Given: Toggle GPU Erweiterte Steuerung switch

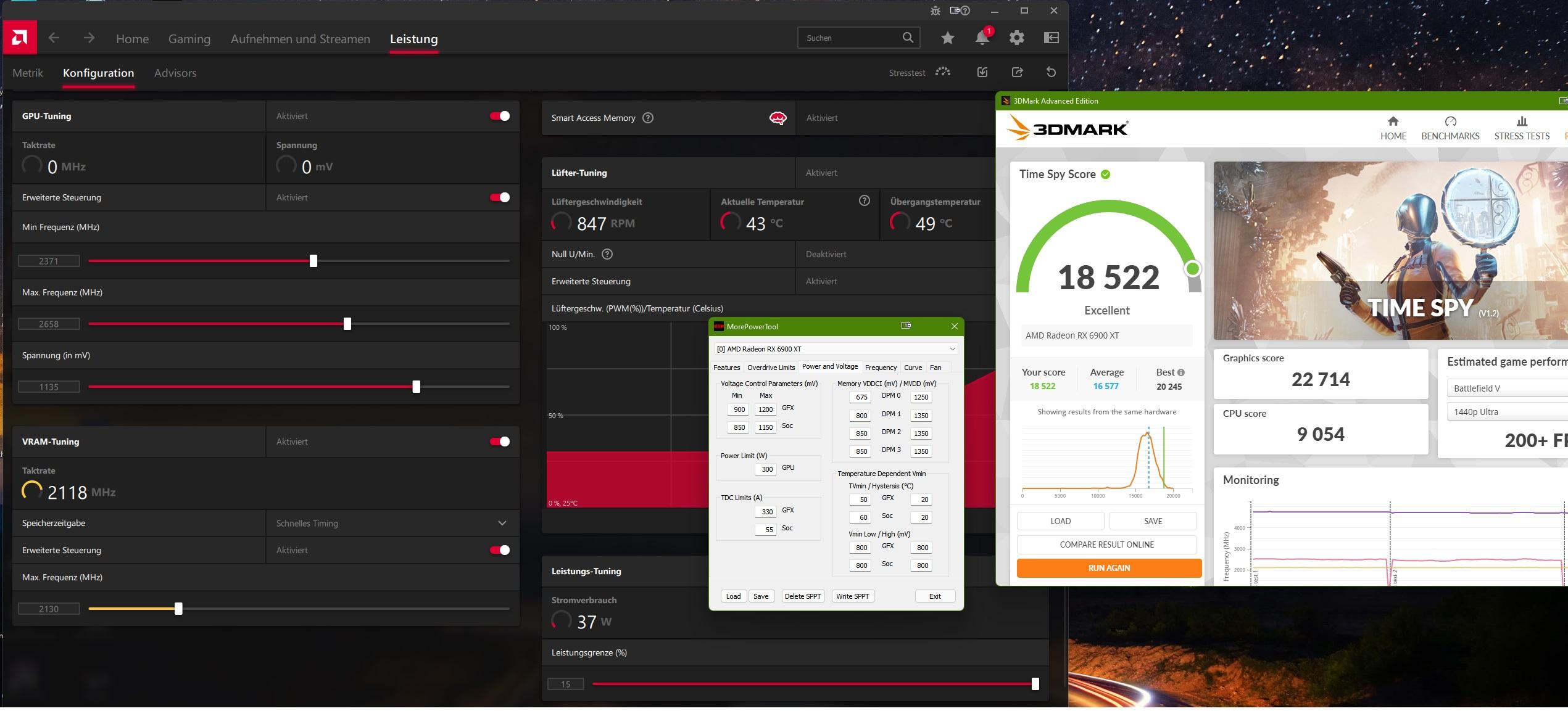Looking at the screenshot, I should coord(500,197).
